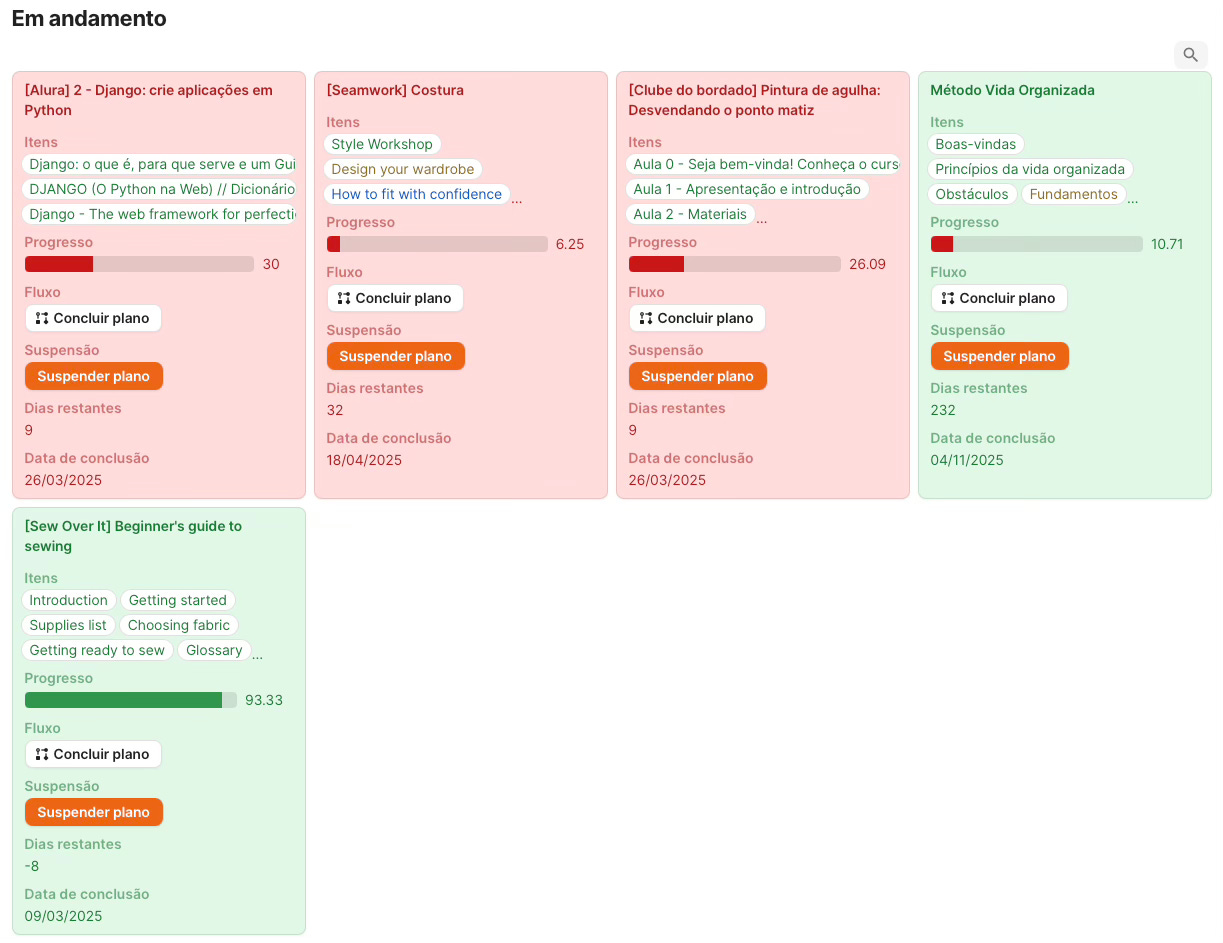Image resolution: width=1223 pixels, height=943 pixels.
Task: Click the remaining days value 32
Action: 335,410
